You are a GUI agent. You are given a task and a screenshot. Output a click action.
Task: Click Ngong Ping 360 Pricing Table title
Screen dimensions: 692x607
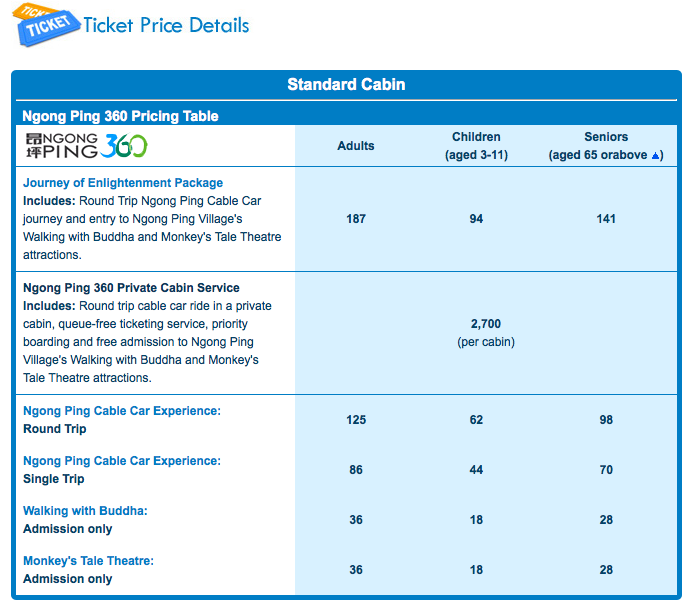pos(120,116)
